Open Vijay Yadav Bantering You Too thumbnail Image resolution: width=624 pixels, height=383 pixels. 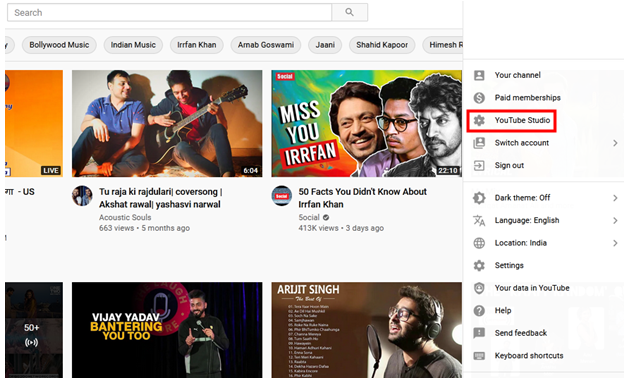(167, 330)
